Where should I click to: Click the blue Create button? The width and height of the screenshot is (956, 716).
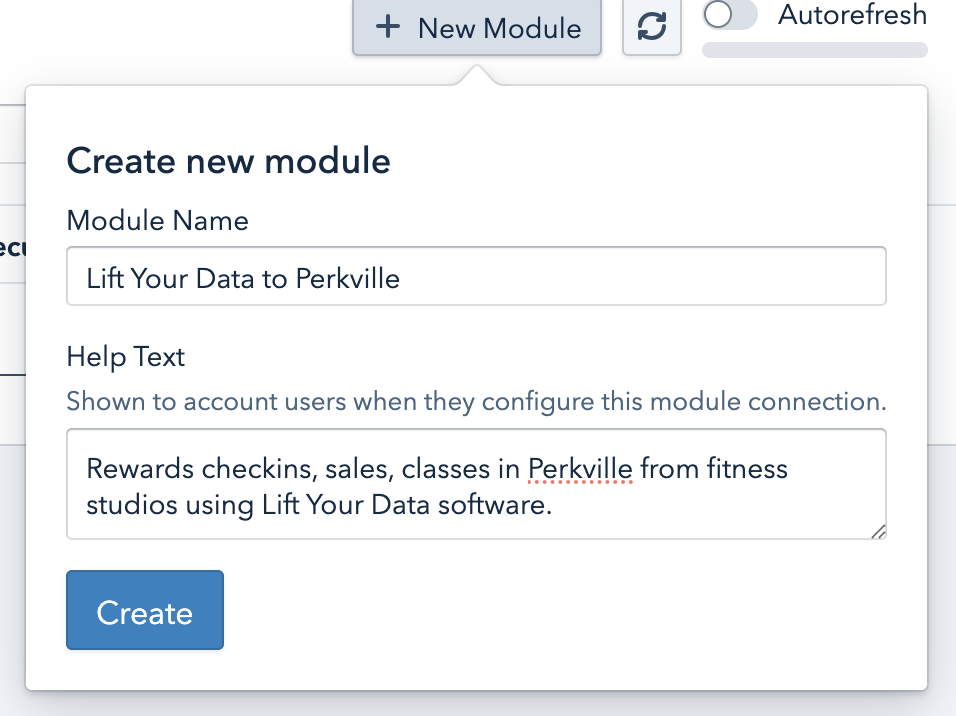(x=145, y=611)
